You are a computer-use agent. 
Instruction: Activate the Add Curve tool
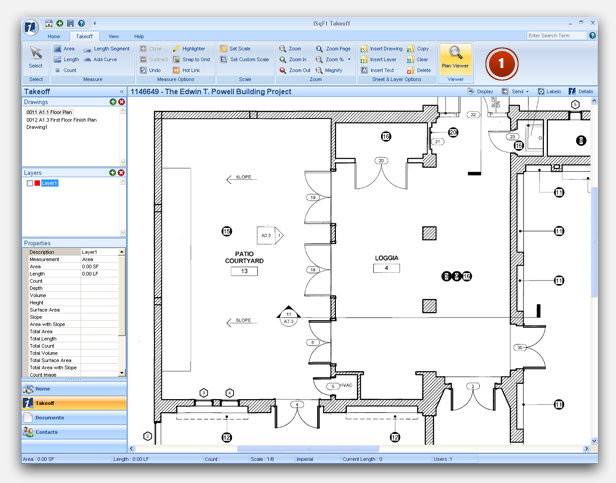click(x=100, y=59)
